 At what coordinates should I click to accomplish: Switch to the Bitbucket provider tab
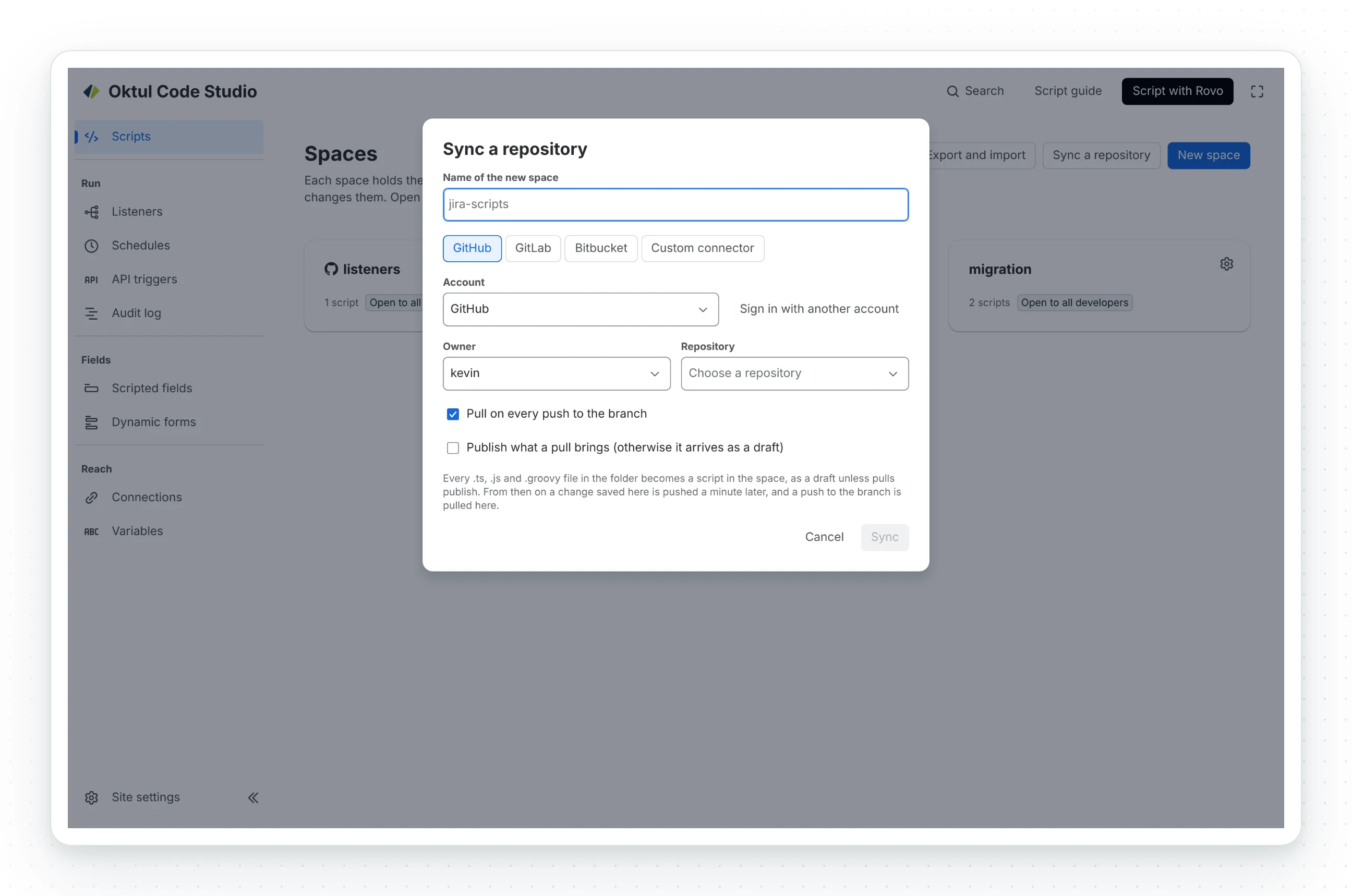click(601, 249)
